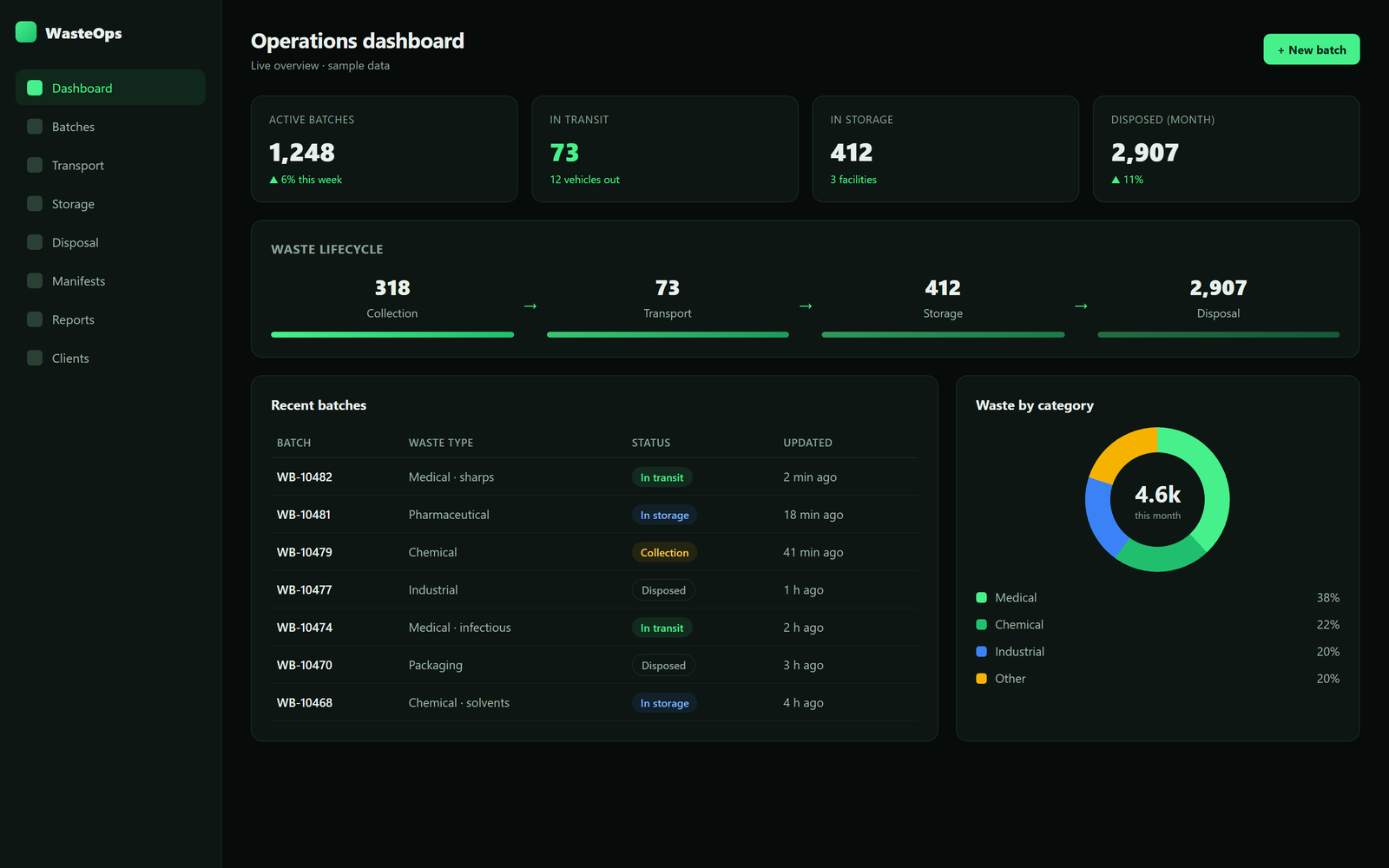1389x868 pixels.
Task: Click the Disposal sidebar icon square
Action: [35, 242]
